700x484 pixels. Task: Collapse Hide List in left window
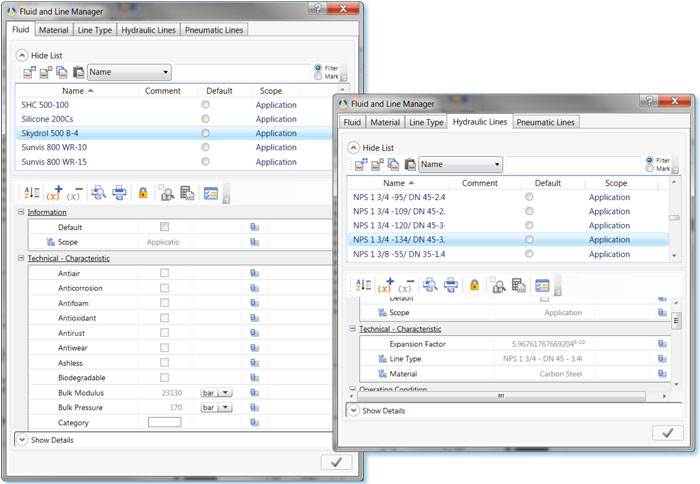[21, 55]
